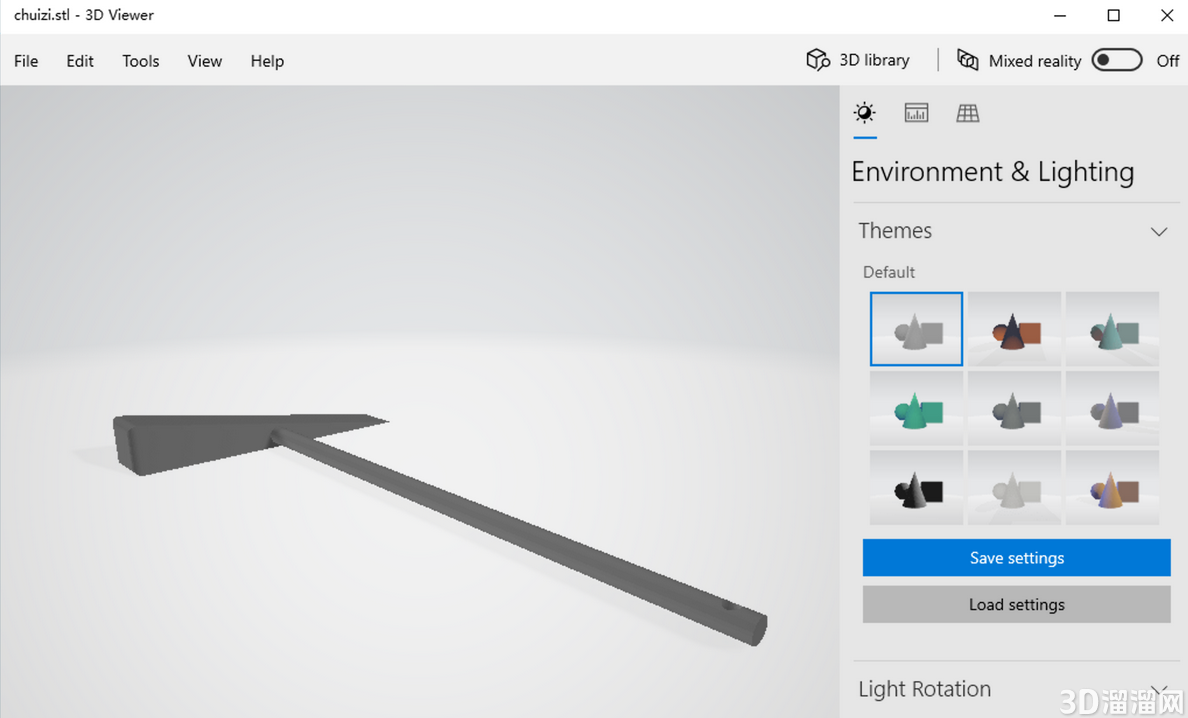Apply the green shapes theme thumbnail
Image resolution: width=1188 pixels, height=718 pixels.
point(916,409)
